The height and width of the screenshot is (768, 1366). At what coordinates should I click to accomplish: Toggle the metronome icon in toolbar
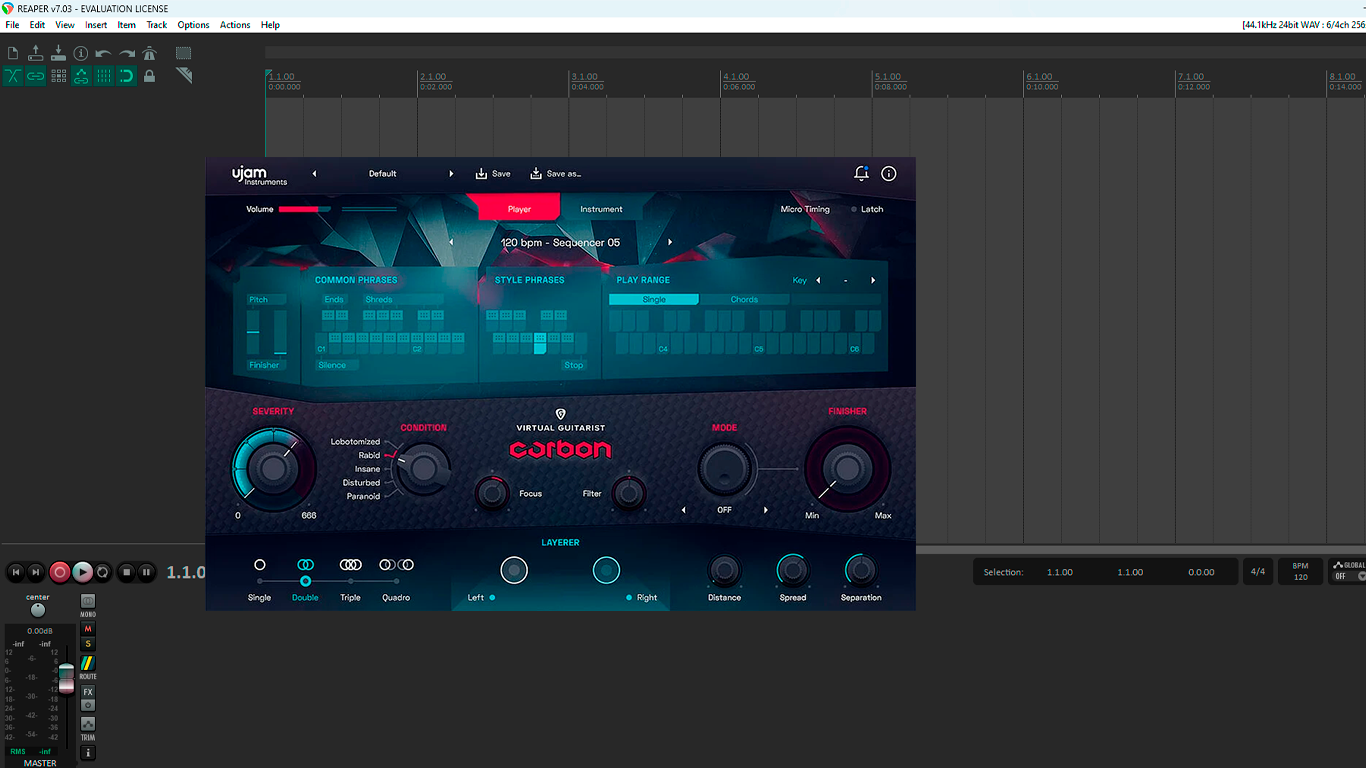pos(150,53)
